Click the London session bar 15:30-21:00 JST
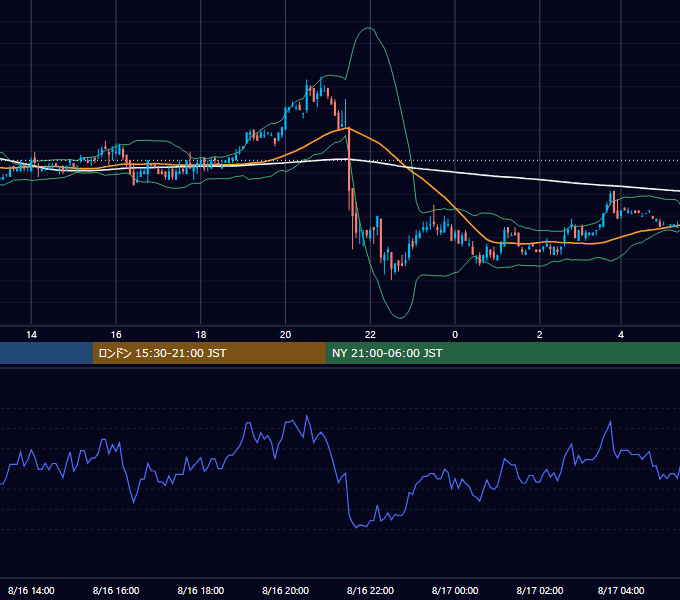The height and width of the screenshot is (600, 680). pyautogui.click(x=209, y=353)
